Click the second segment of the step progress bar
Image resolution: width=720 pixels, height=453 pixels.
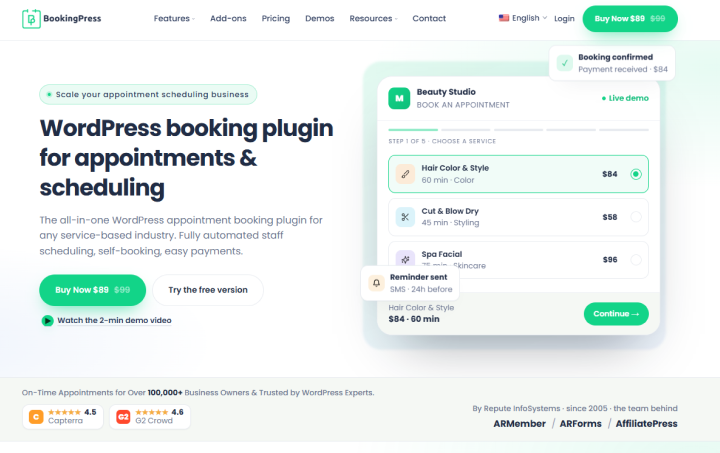click(x=466, y=130)
